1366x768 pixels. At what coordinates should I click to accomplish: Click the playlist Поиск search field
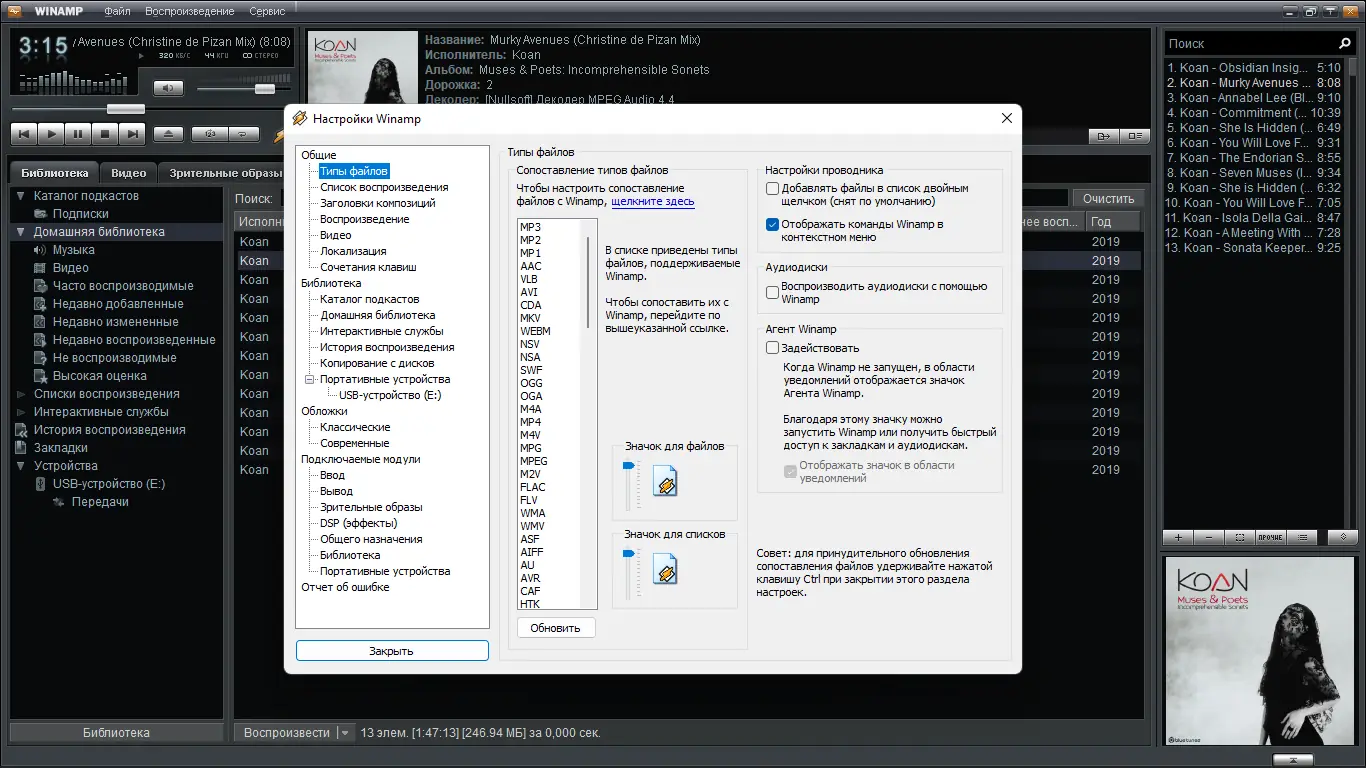point(1250,44)
